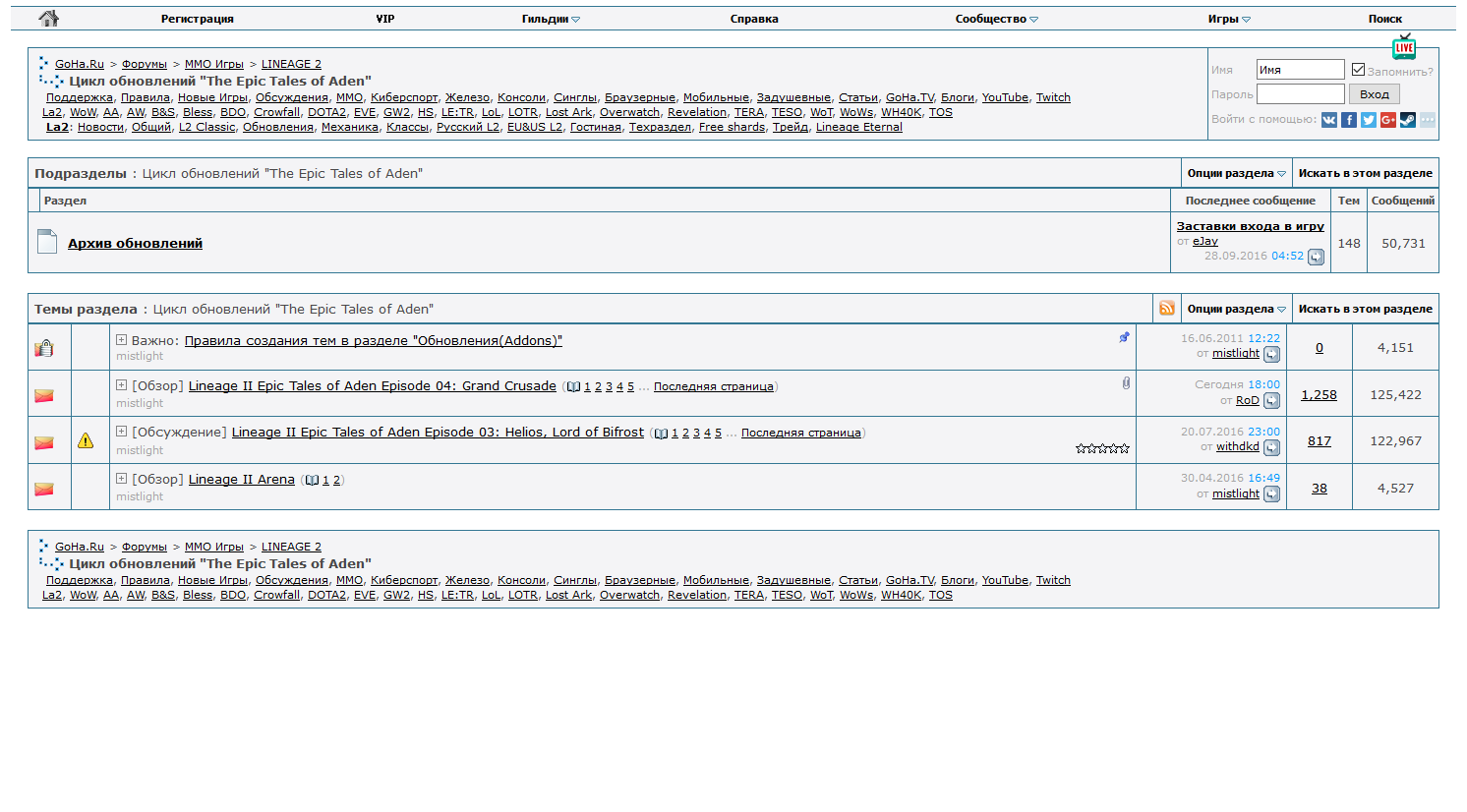Open Последняя страница of the Helios thread
Image resolution: width=1467 pixels, height=812 pixels.
801,433
